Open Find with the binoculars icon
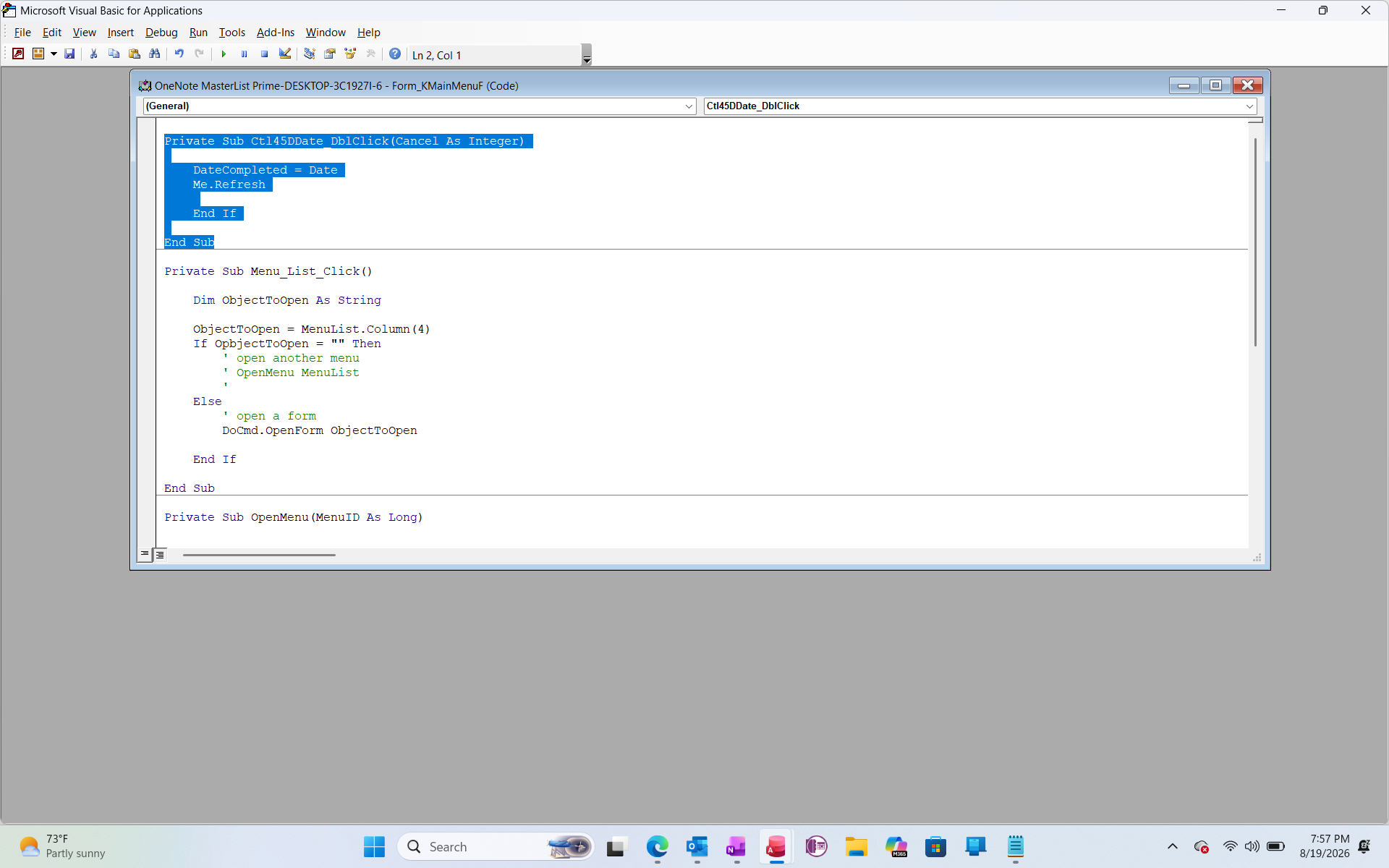 [x=154, y=54]
